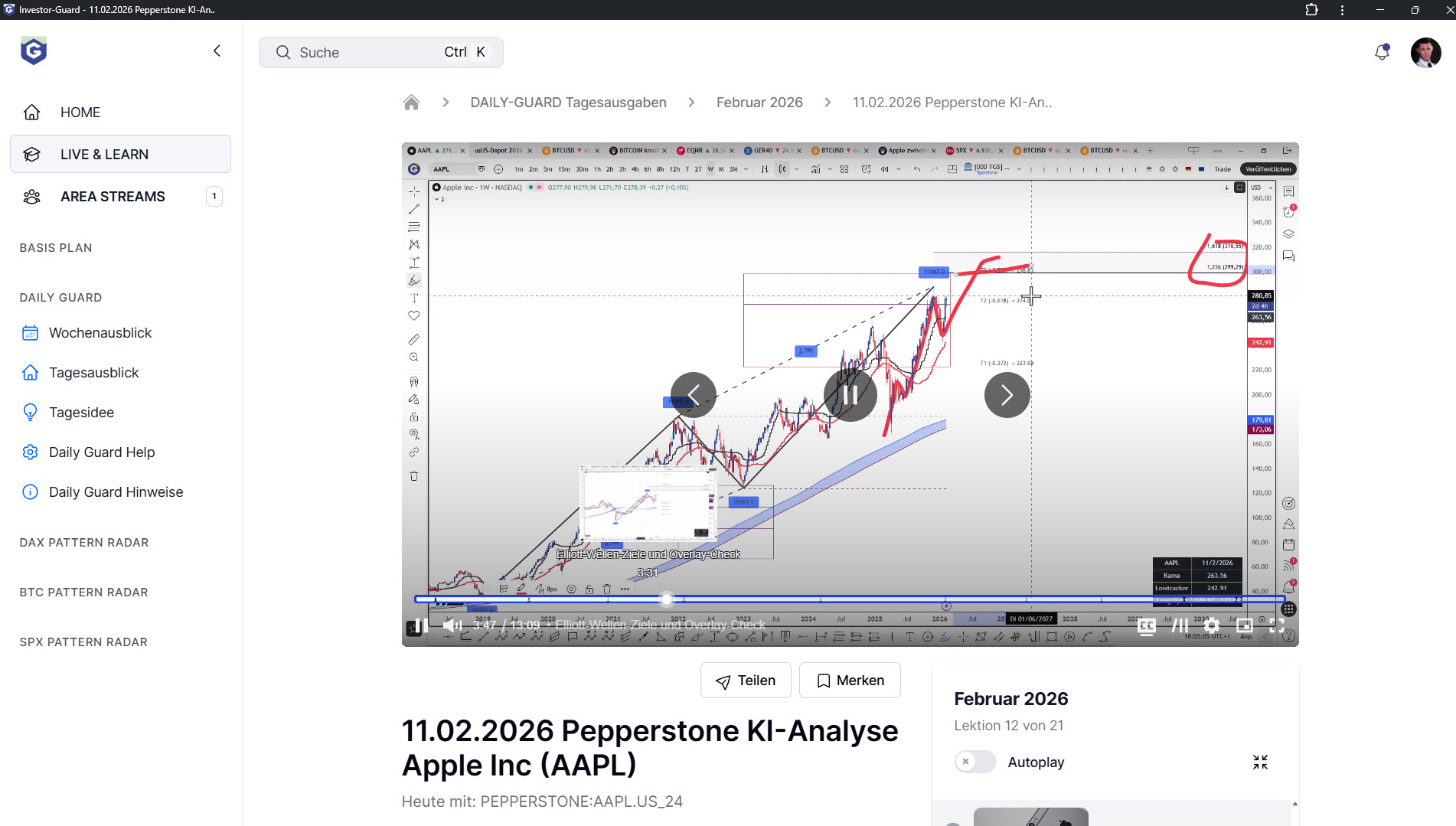1456x826 pixels.
Task: Click the home breadcrumb icon
Action: 411,103
